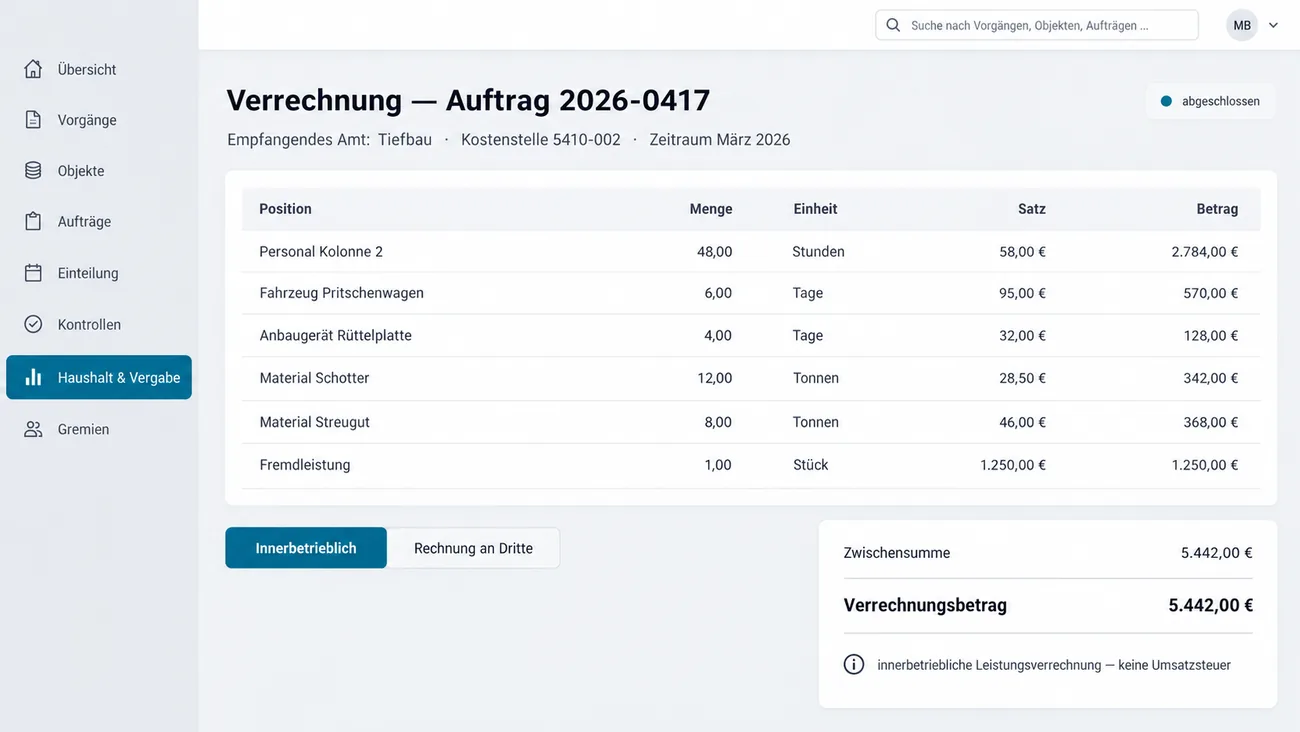
Task: Click the Aufträge clipboard icon
Action: [x=33, y=222]
